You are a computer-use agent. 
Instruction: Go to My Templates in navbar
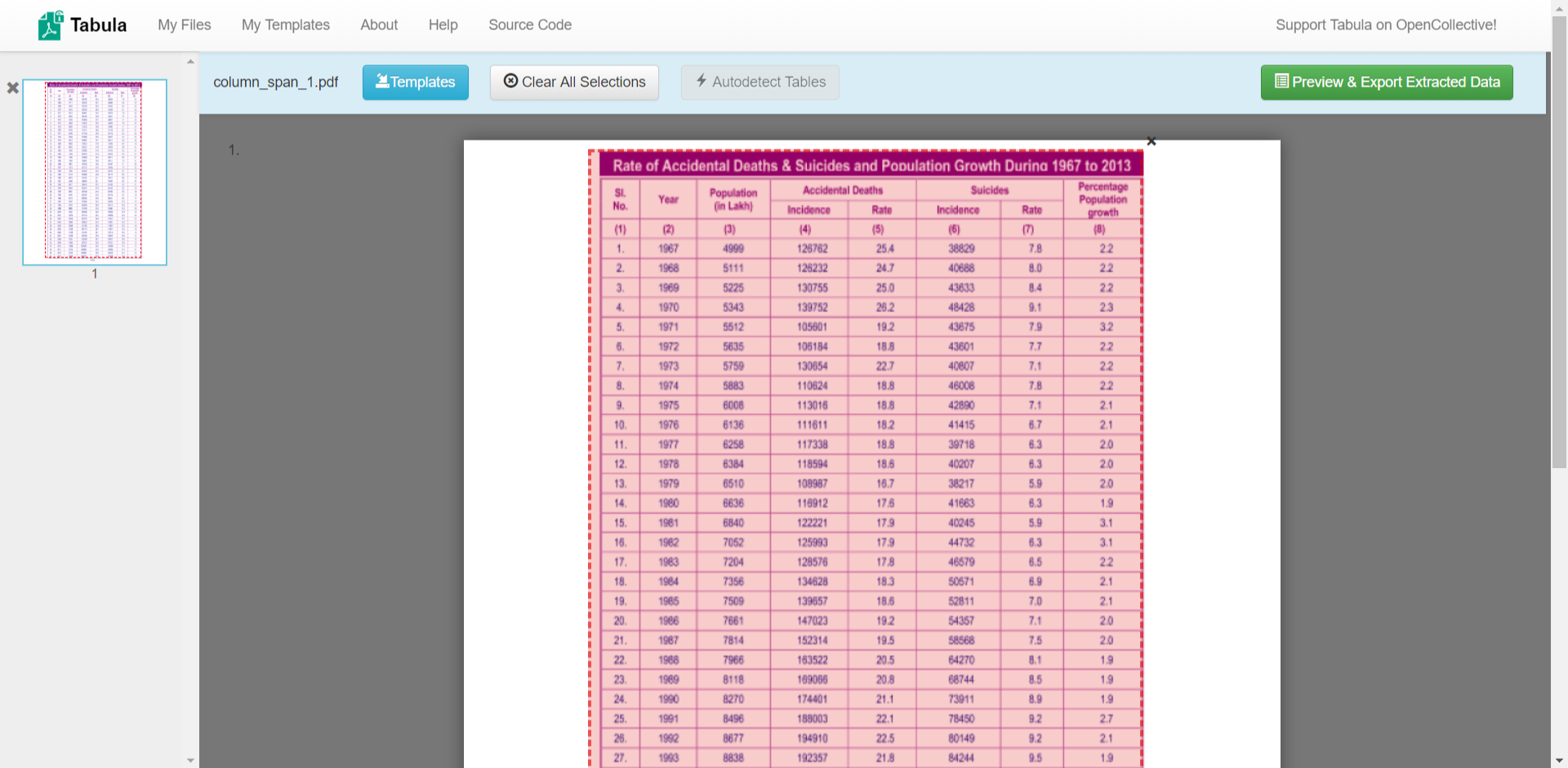click(x=285, y=25)
